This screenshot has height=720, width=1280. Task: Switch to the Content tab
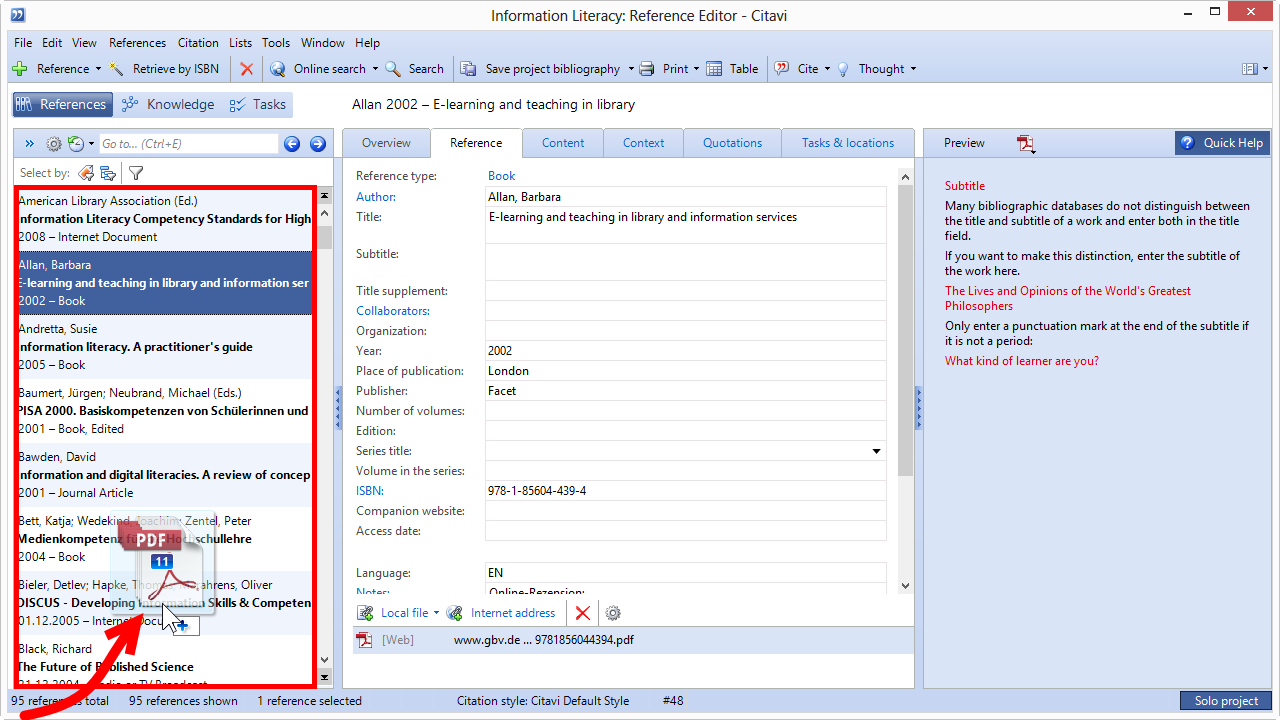pyautogui.click(x=563, y=143)
